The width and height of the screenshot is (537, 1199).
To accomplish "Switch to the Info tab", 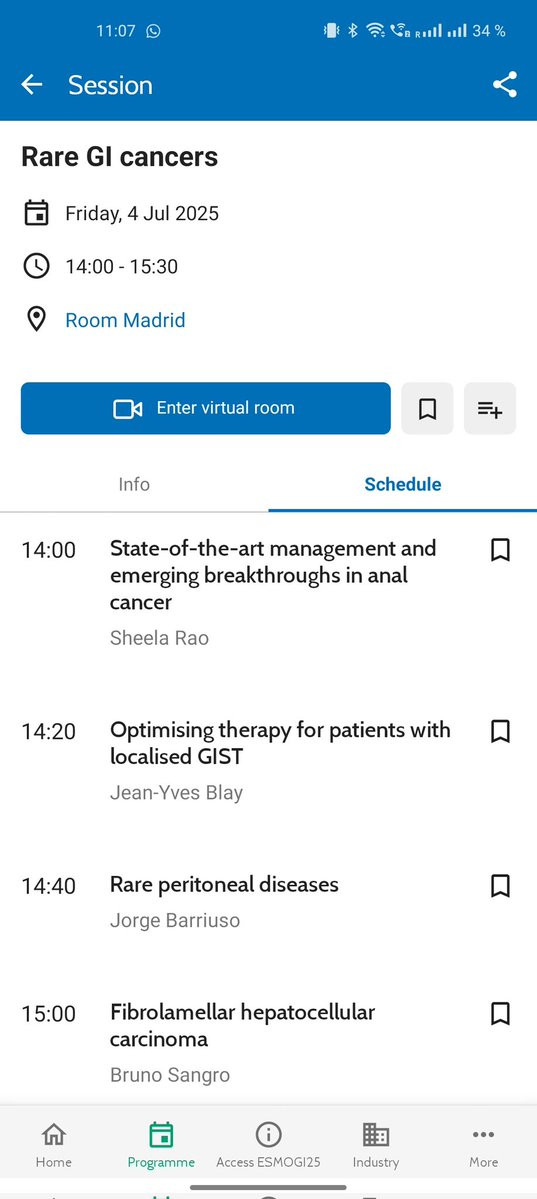I will [x=134, y=484].
